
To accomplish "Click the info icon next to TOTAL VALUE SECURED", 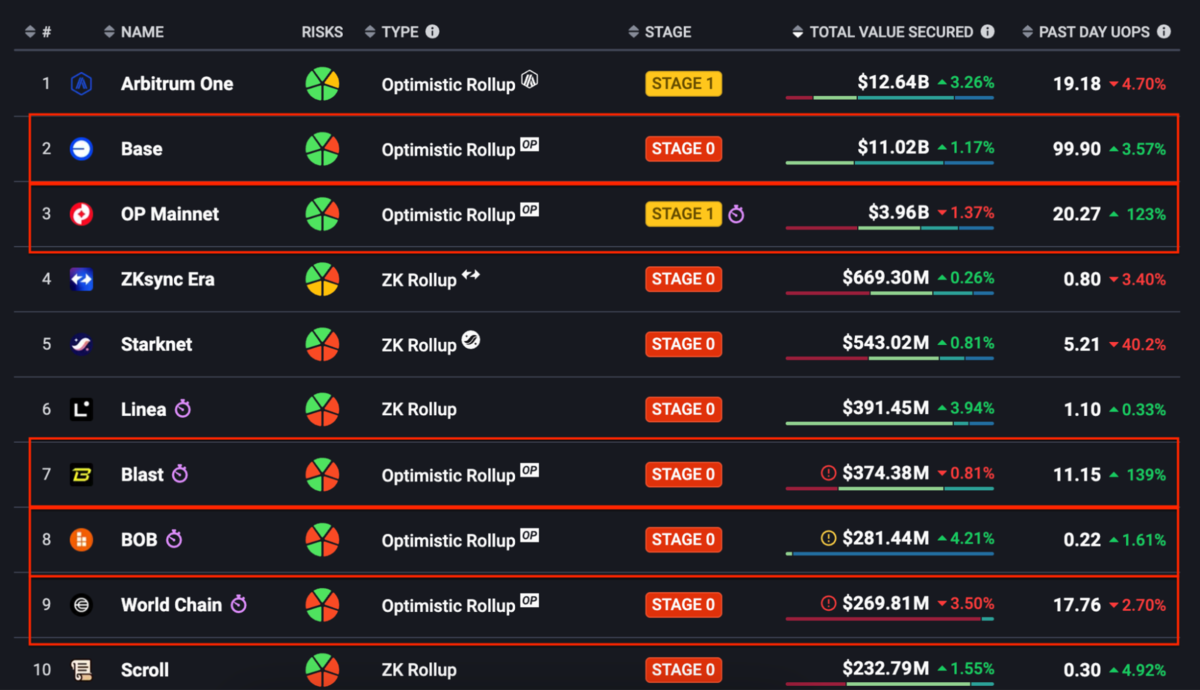I will tap(987, 32).
